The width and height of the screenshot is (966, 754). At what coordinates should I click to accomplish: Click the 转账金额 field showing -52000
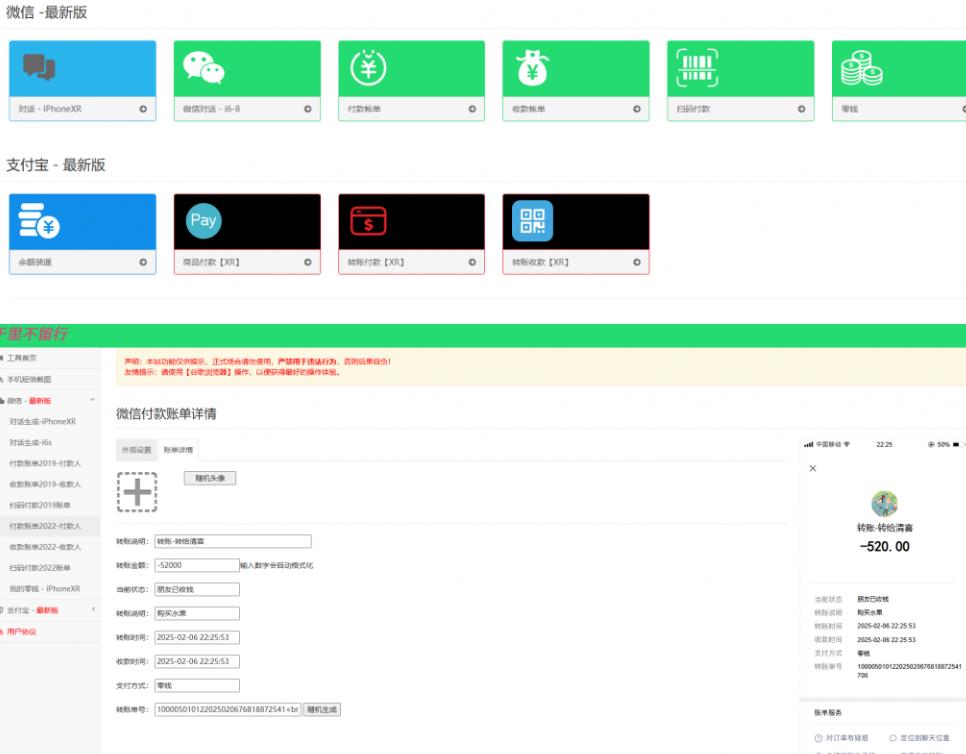197,565
